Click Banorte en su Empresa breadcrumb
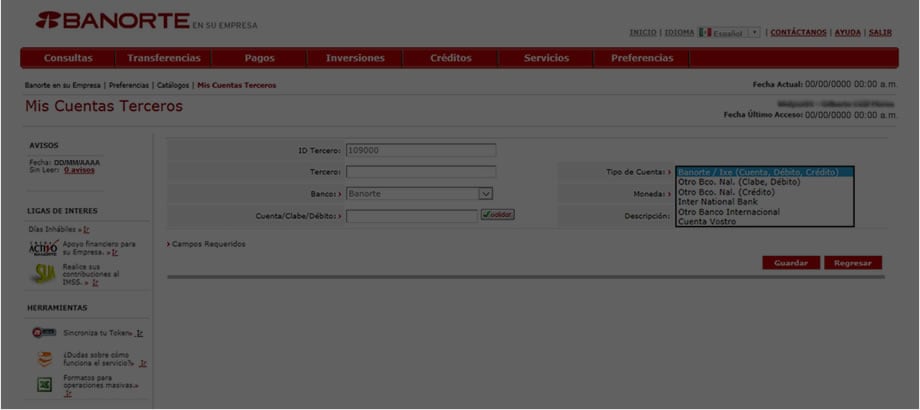 [63, 86]
